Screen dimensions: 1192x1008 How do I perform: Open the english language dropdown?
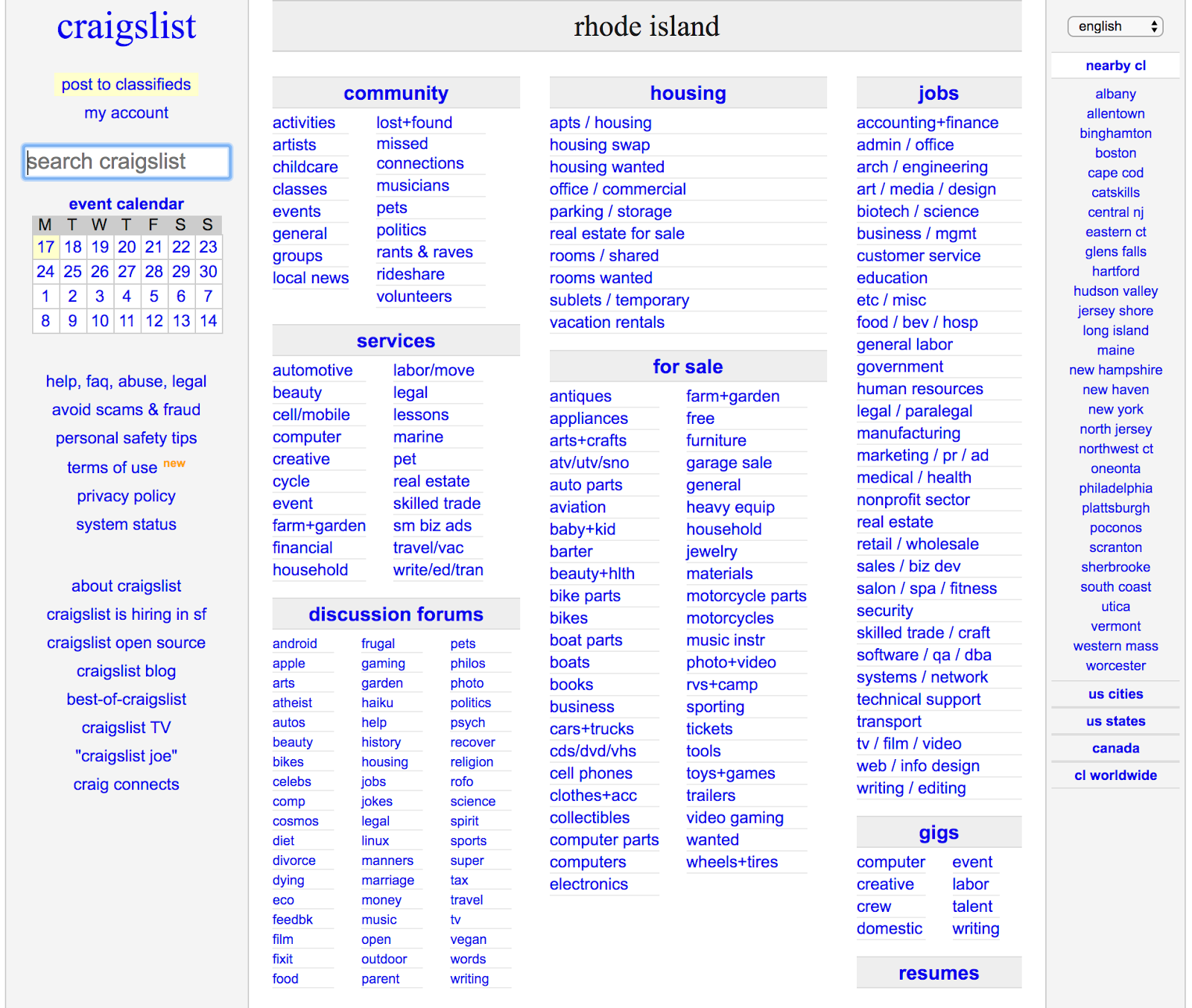click(1115, 27)
